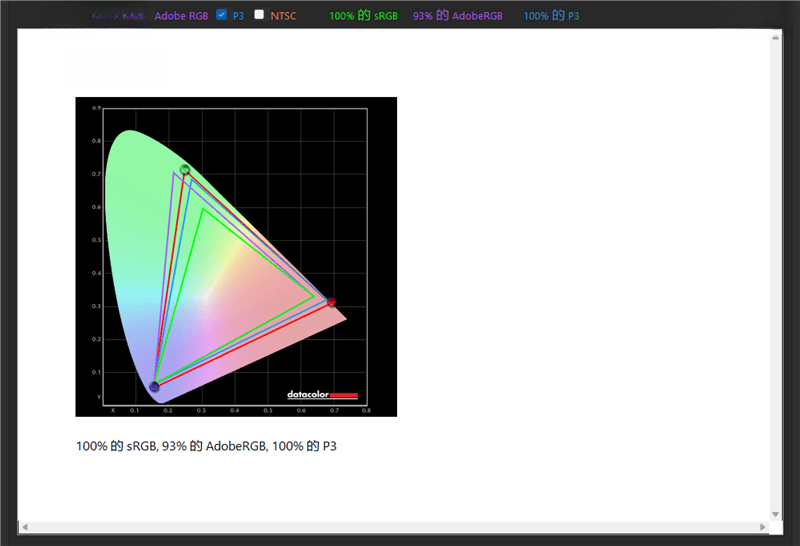
Task: Click the green primary marker on chart
Action: coord(185,169)
